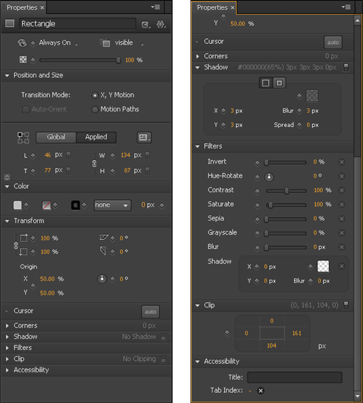Click the Hue-Rotate dial

(269, 177)
